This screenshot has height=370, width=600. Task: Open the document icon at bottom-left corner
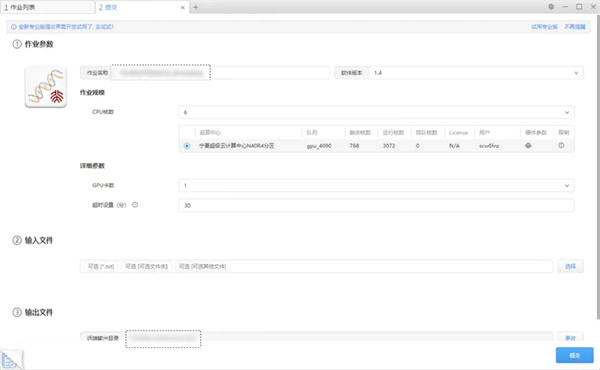coord(11,360)
